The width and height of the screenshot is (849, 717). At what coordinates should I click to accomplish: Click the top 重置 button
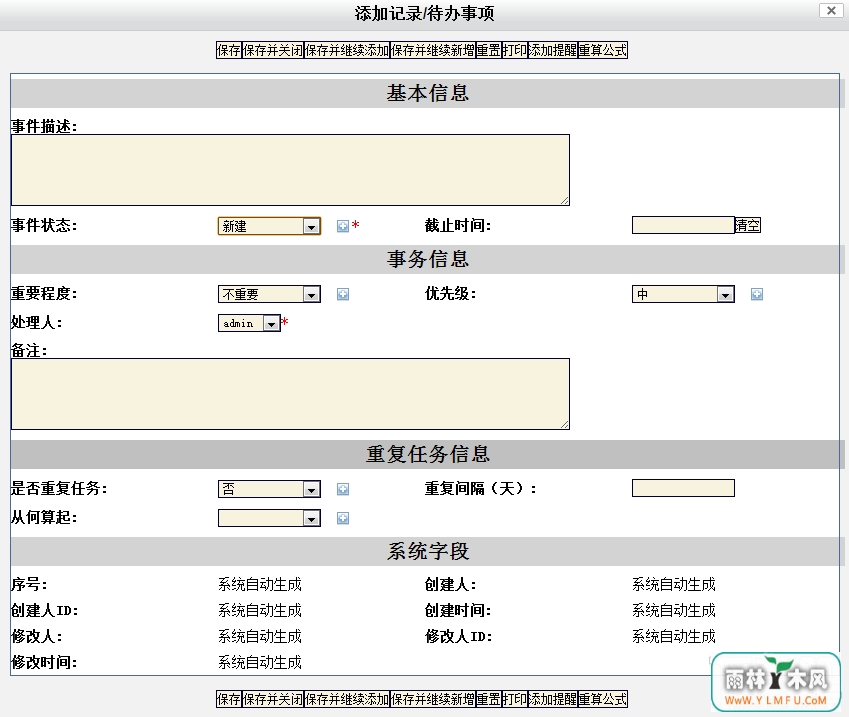488,50
